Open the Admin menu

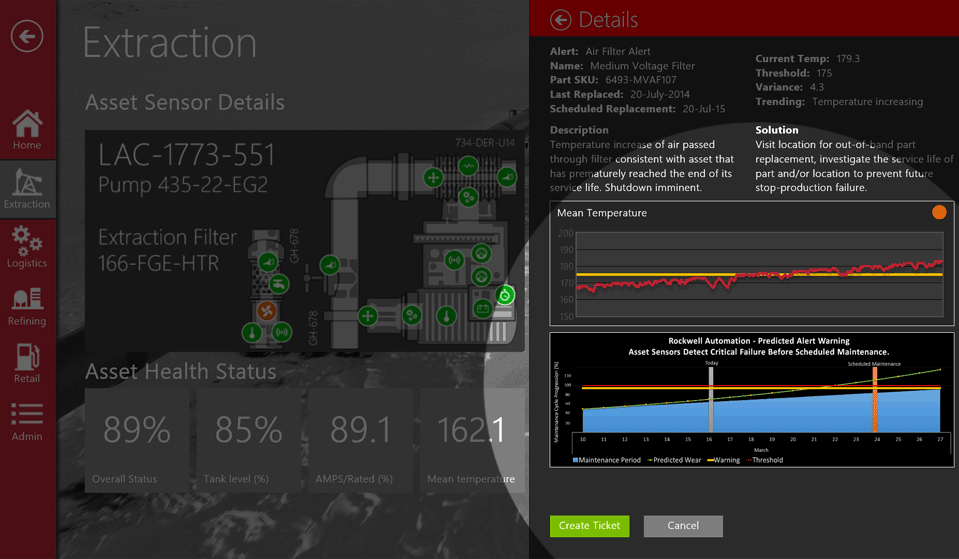(27, 422)
